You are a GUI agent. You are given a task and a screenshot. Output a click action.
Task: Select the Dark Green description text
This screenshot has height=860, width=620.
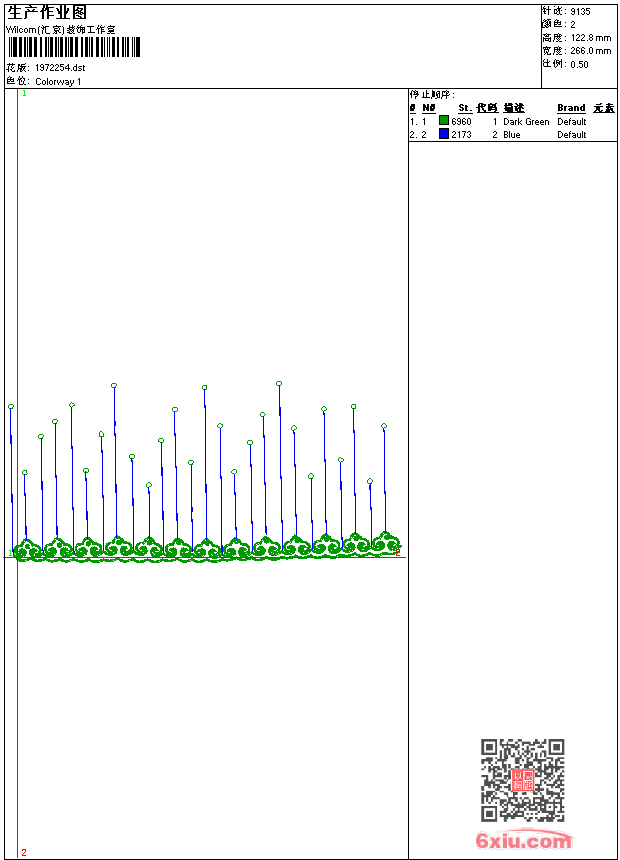[526, 122]
